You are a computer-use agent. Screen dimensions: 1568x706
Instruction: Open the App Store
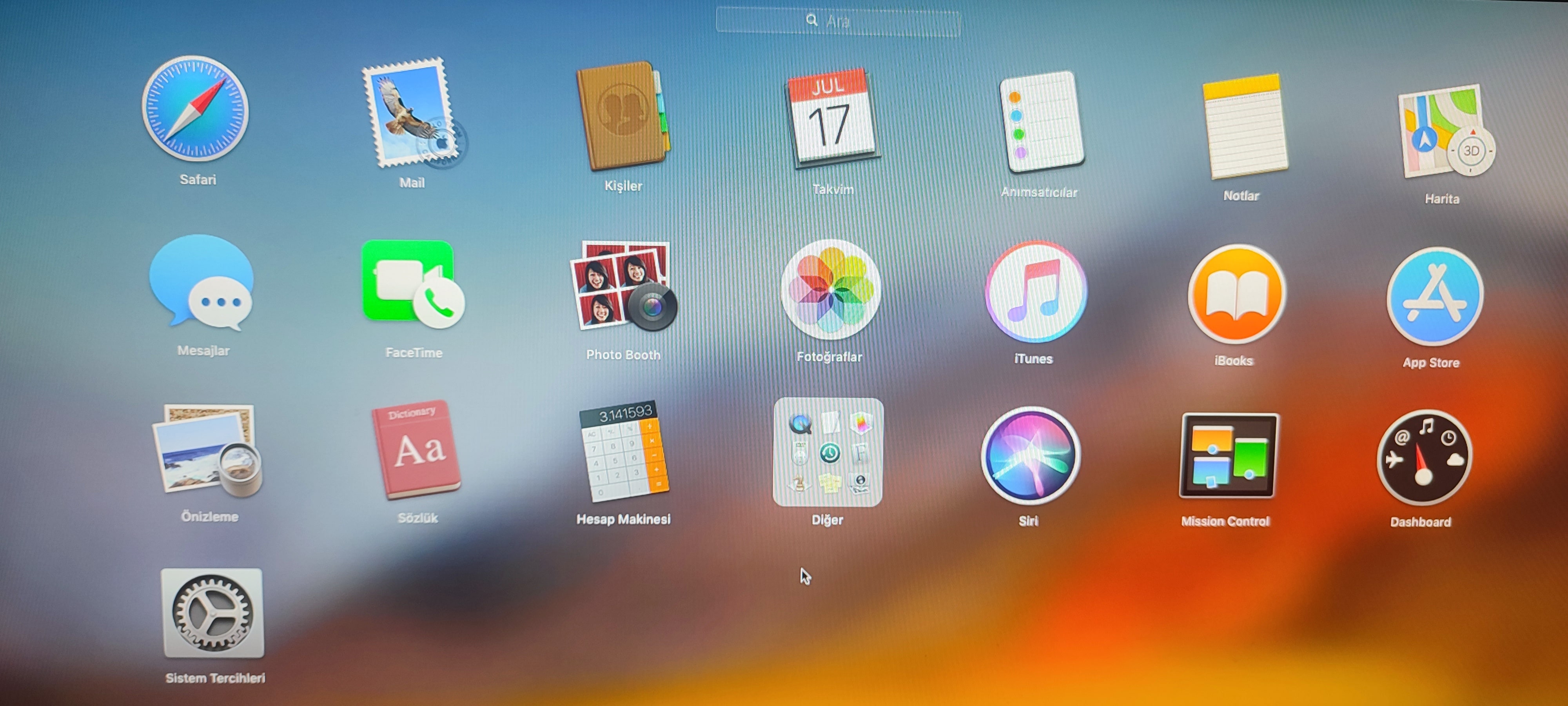(1434, 297)
